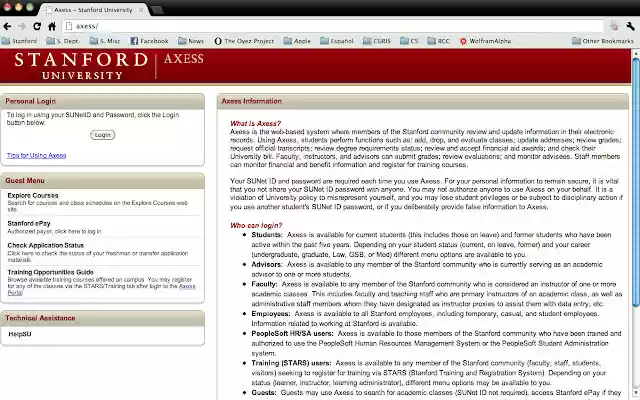Click the "Guests:" bullet label

coord(264,392)
